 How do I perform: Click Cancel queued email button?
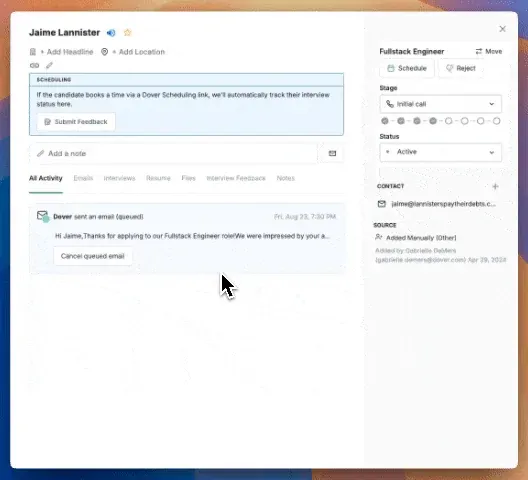pyautogui.click(x=93, y=256)
